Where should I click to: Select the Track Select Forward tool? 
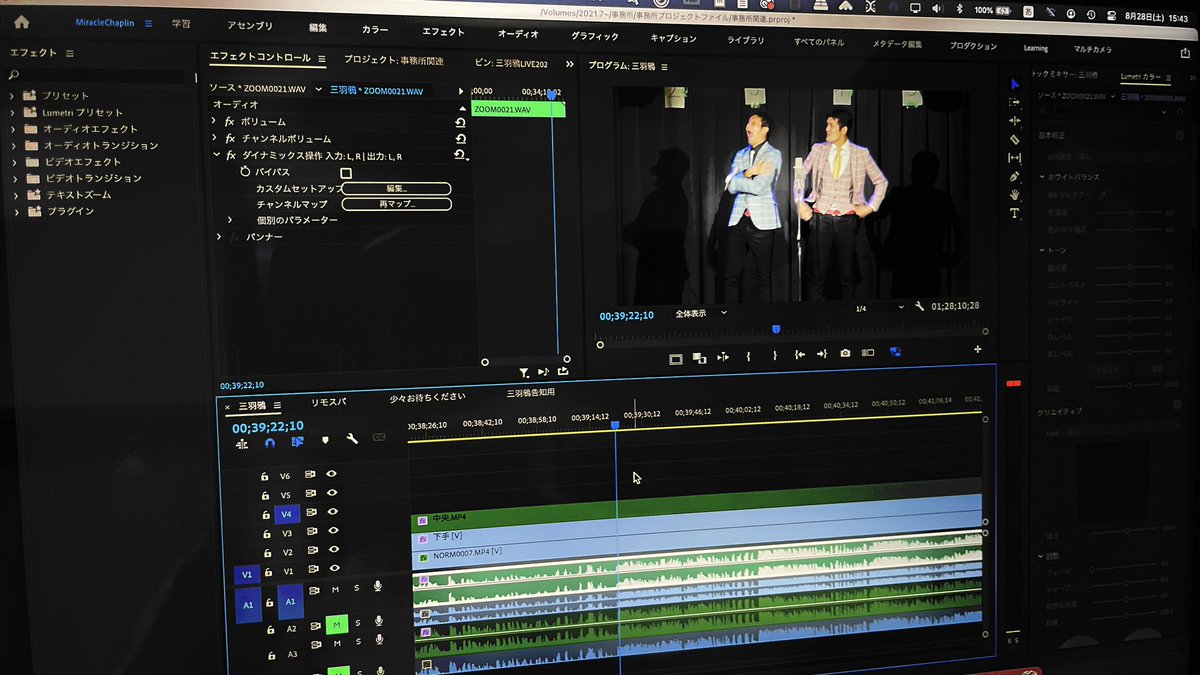point(1015,102)
